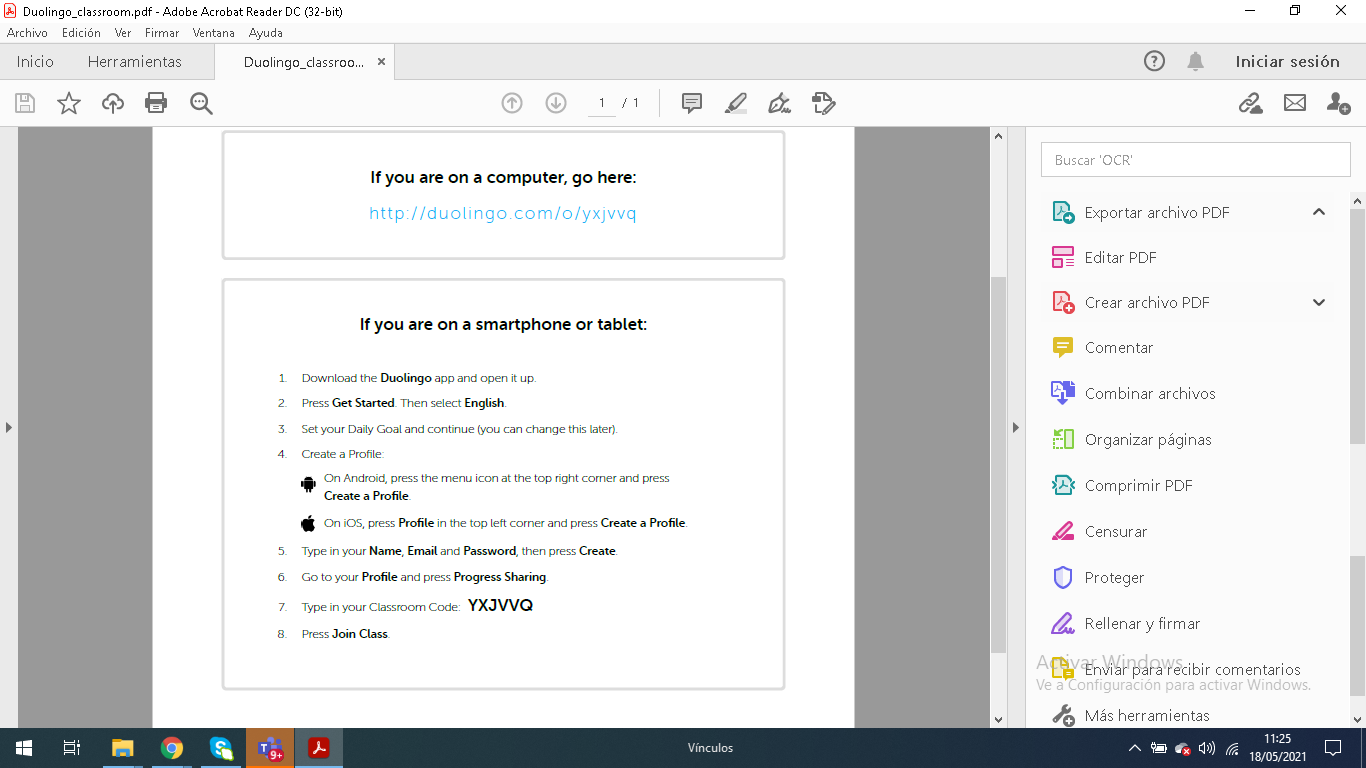Click Crear archivo PDF
Image resolution: width=1366 pixels, height=768 pixels.
pos(1147,302)
